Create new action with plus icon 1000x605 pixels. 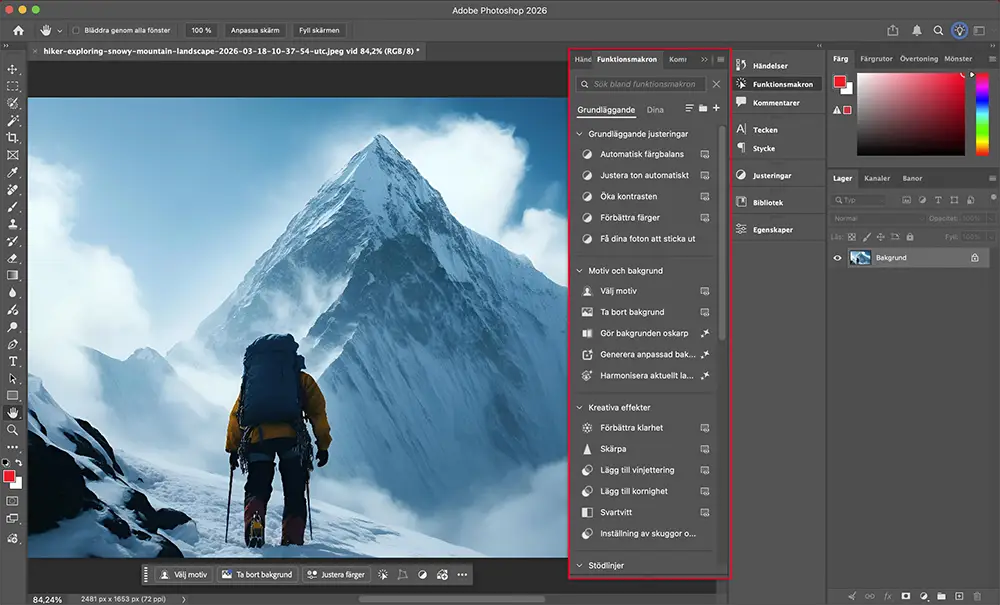click(x=716, y=108)
